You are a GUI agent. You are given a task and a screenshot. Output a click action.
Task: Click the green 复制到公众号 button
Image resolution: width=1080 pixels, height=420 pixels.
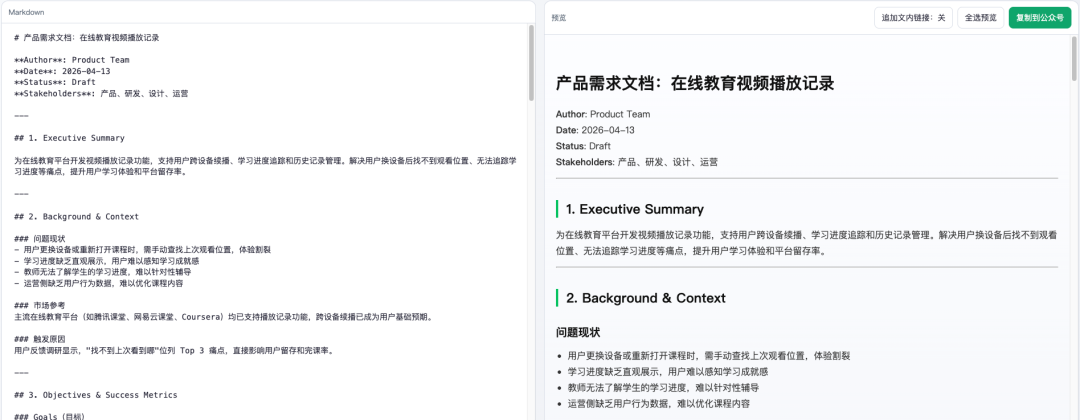(x=1040, y=18)
